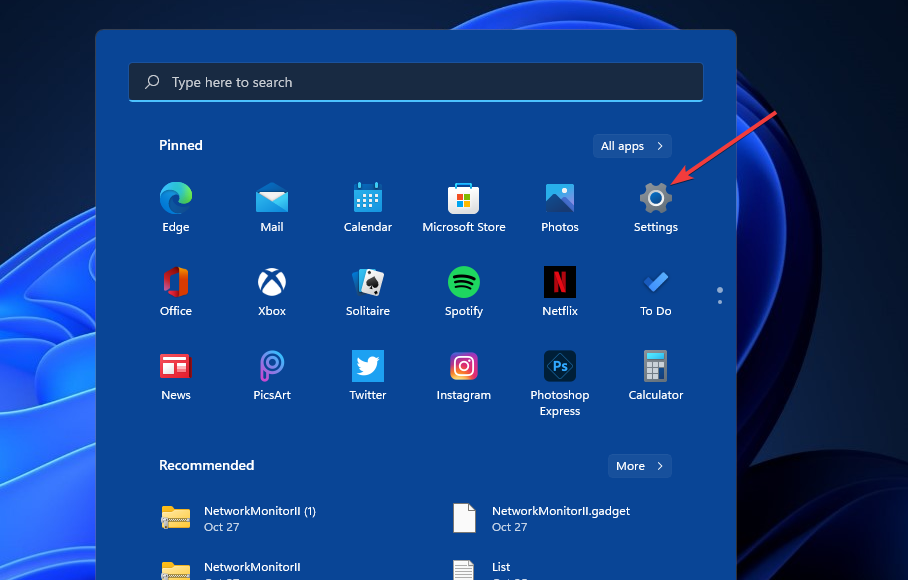The height and width of the screenshot is (580, 908).
Task: Launch the PicsArt app
Action: 272,375
